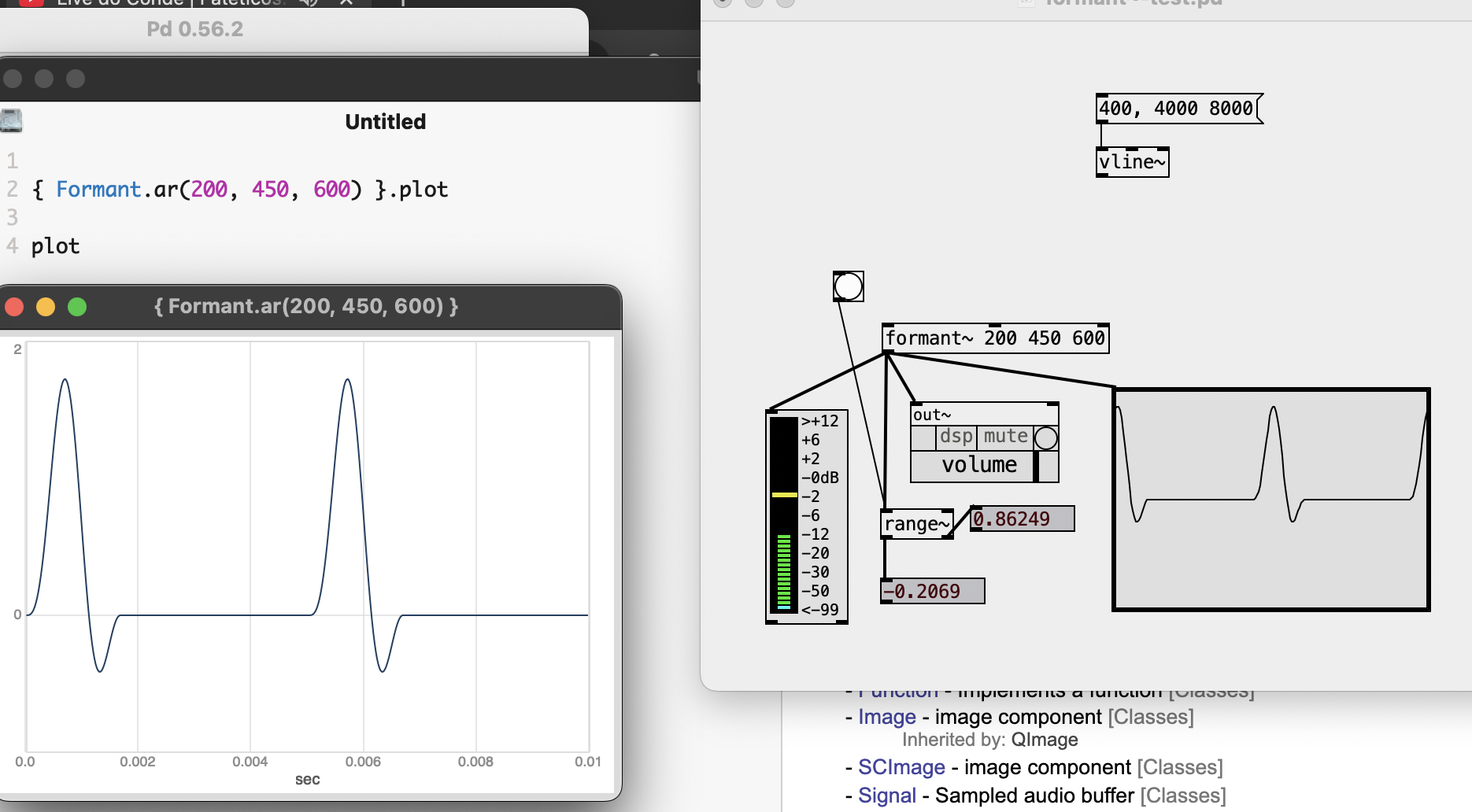The width and height of the screenshot is (1472, 812).
Task: Trigger the bang object above formant~
Action: (x=848, y=286)
